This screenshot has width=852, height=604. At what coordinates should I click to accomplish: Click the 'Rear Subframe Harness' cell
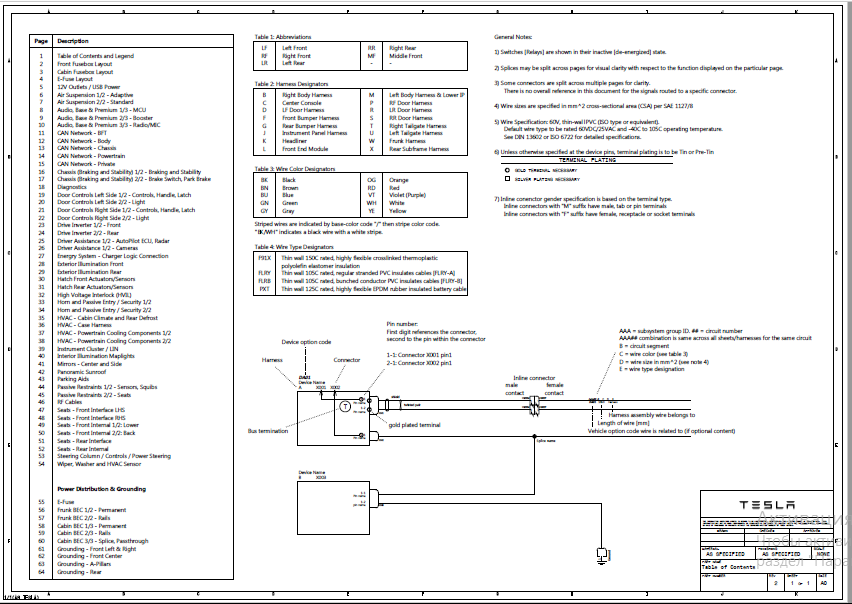419,149
